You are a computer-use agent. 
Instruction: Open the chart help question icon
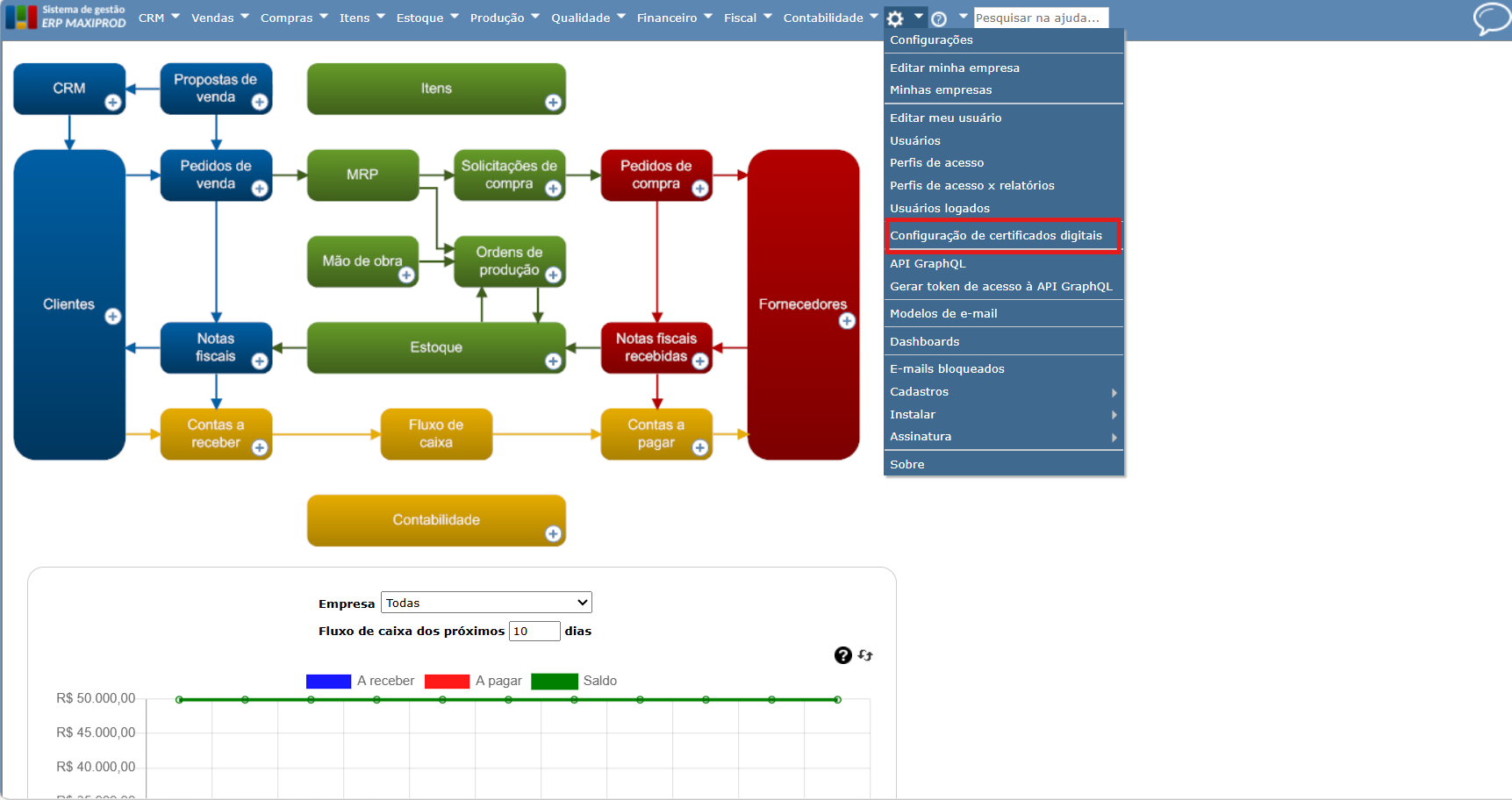(843, 655)
